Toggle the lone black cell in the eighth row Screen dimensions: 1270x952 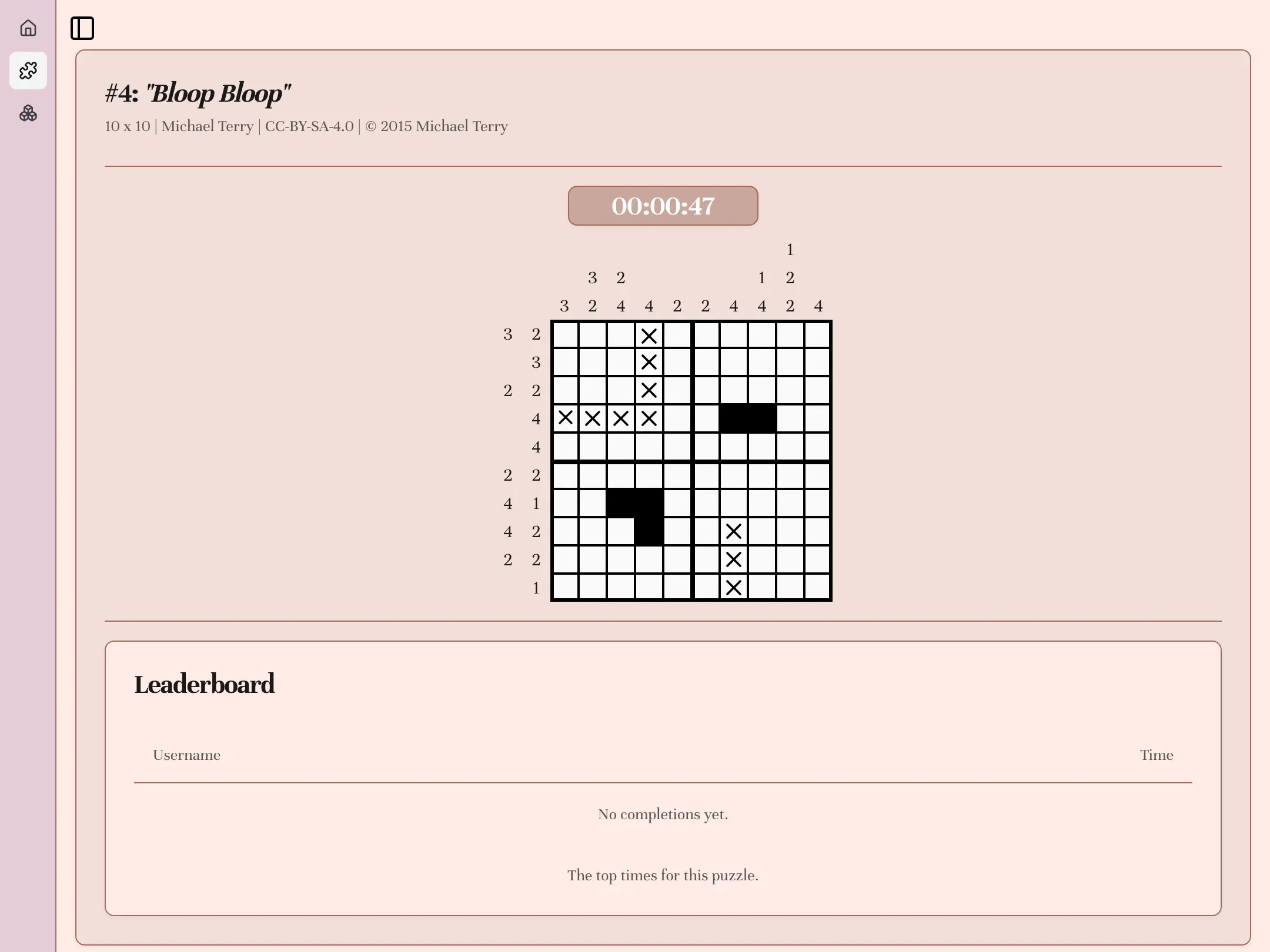pos(649,531)
